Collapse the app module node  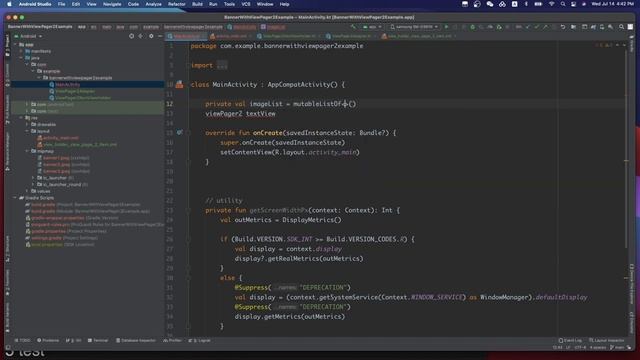click(x=16, y=44)
